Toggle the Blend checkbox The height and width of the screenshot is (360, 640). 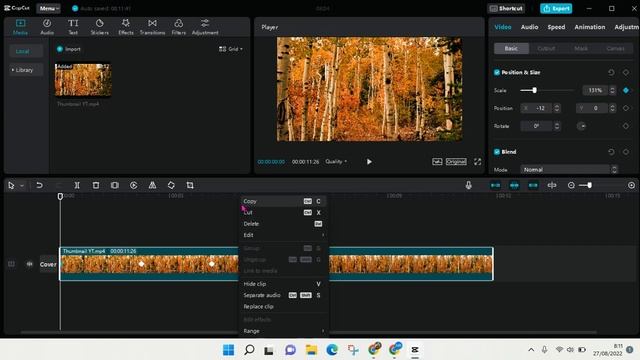click(497, 152)
